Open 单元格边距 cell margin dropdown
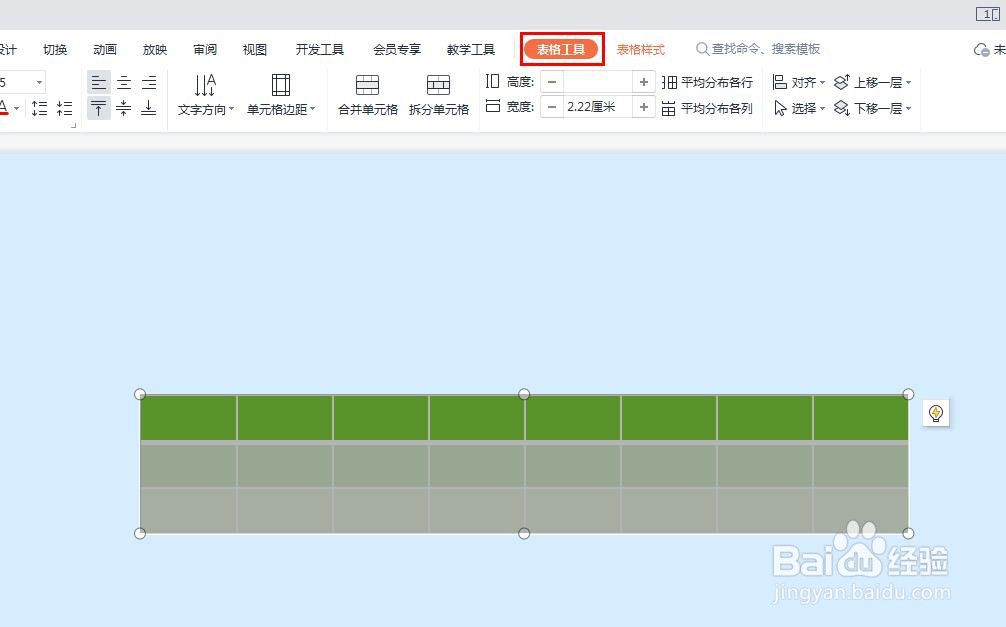 281,95
